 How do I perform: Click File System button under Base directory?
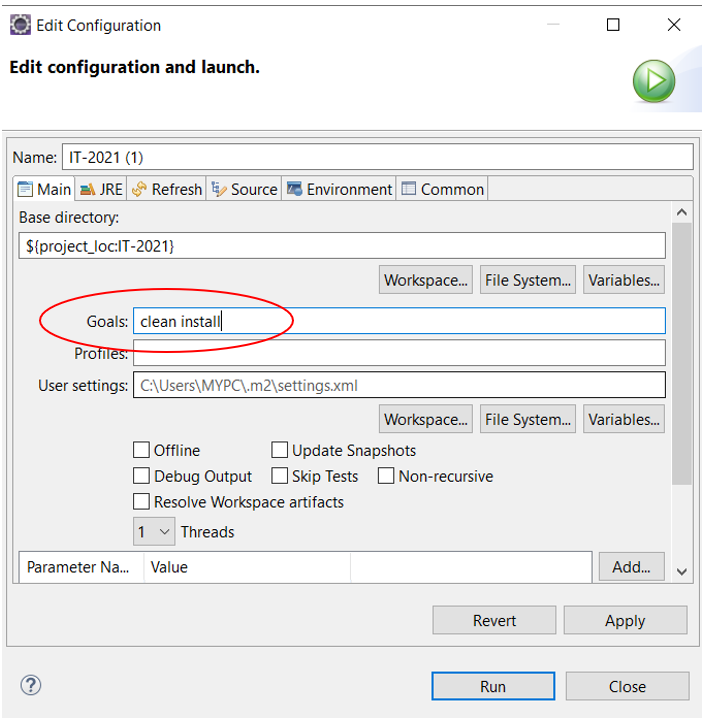coord(528,280)
